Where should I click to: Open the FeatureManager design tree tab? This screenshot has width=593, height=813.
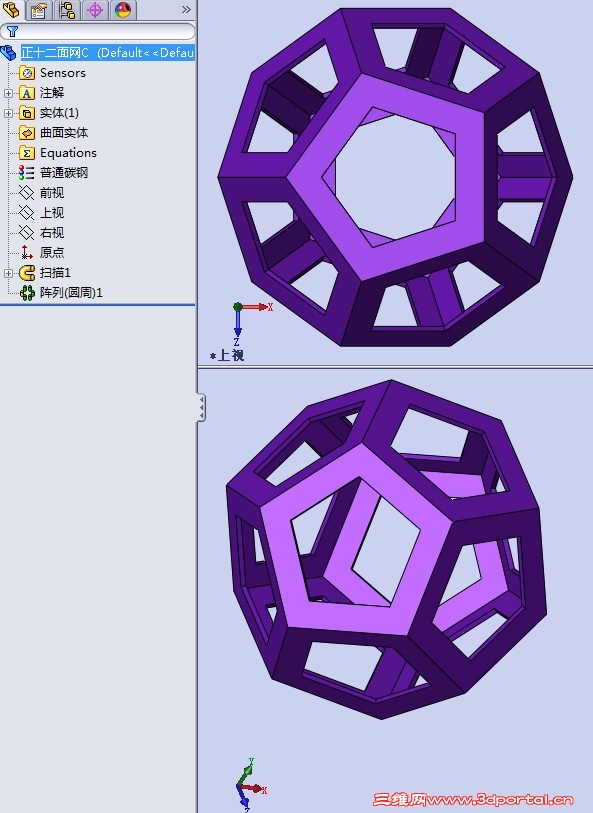[11, 9]
